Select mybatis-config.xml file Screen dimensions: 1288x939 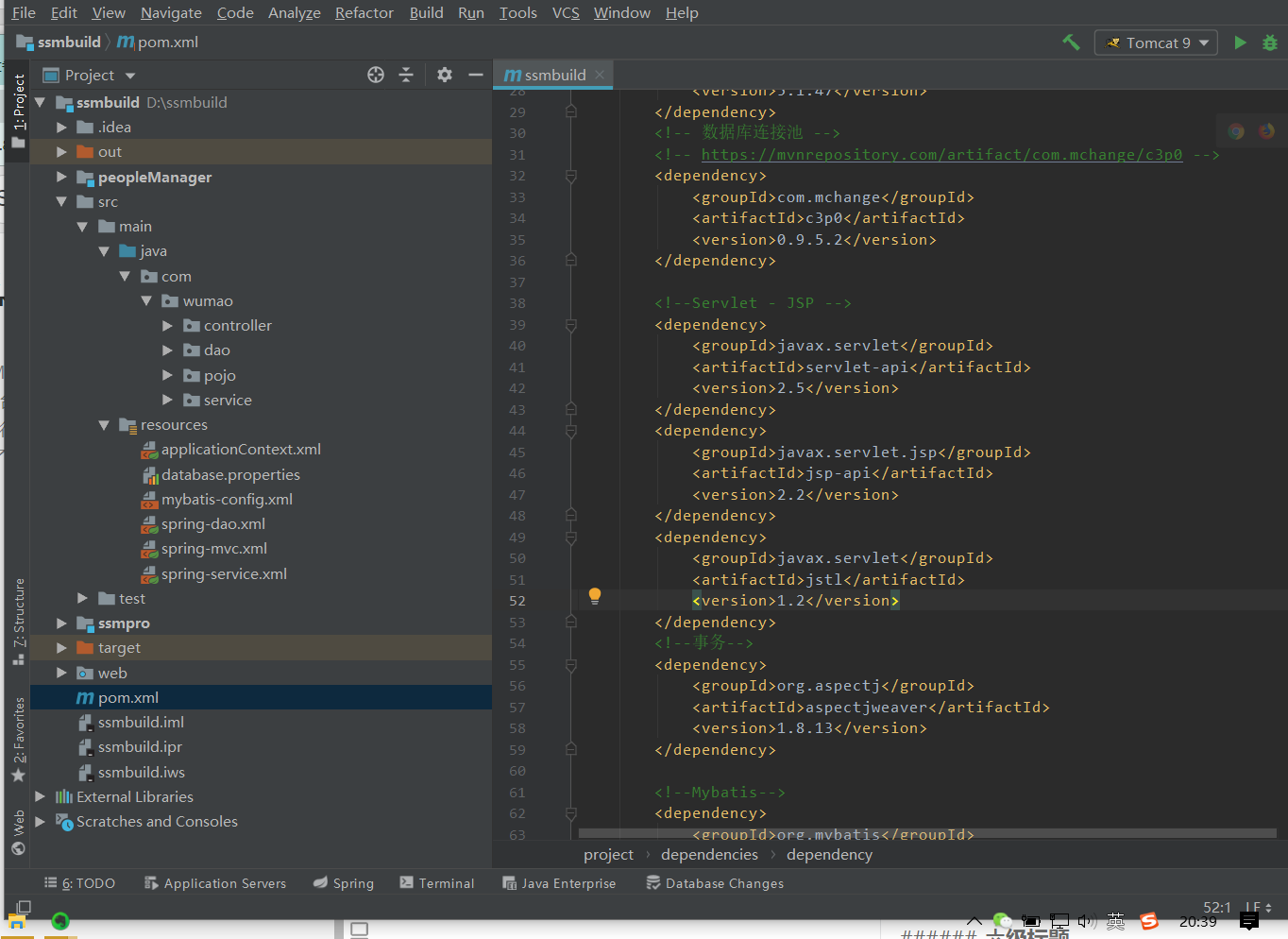pyautogui.click(x=227, y=499)
